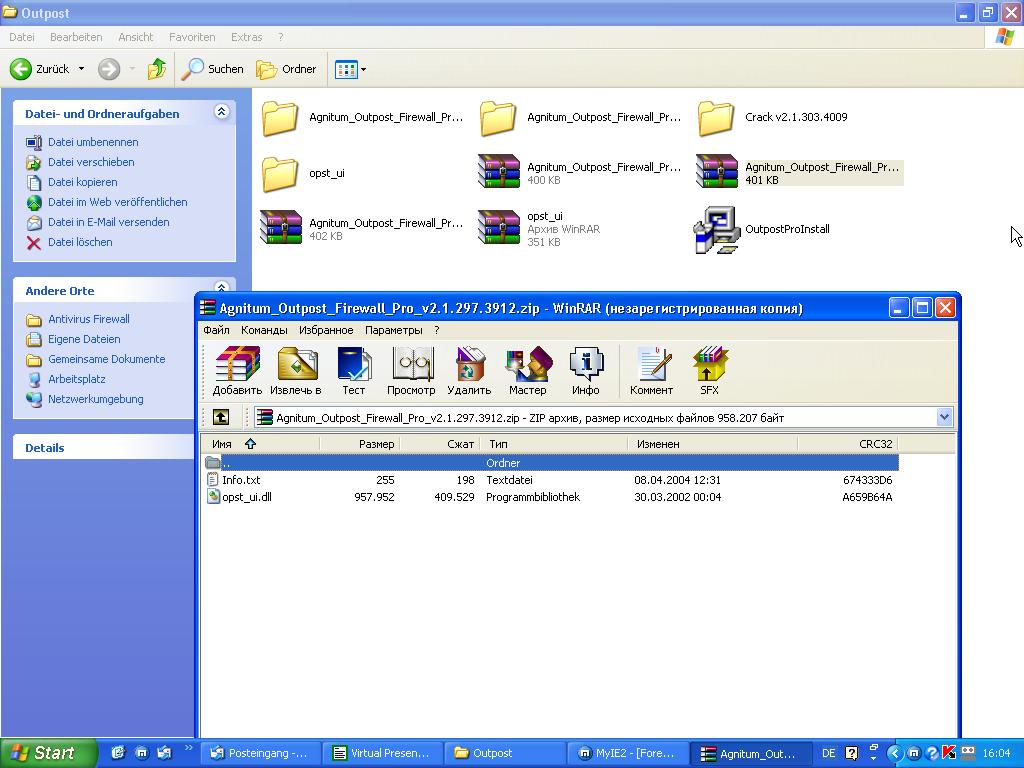This screenshot has height=768, width=1024.
Task: Show archive Инфо (Info)
Action: [x=586, y=371]
